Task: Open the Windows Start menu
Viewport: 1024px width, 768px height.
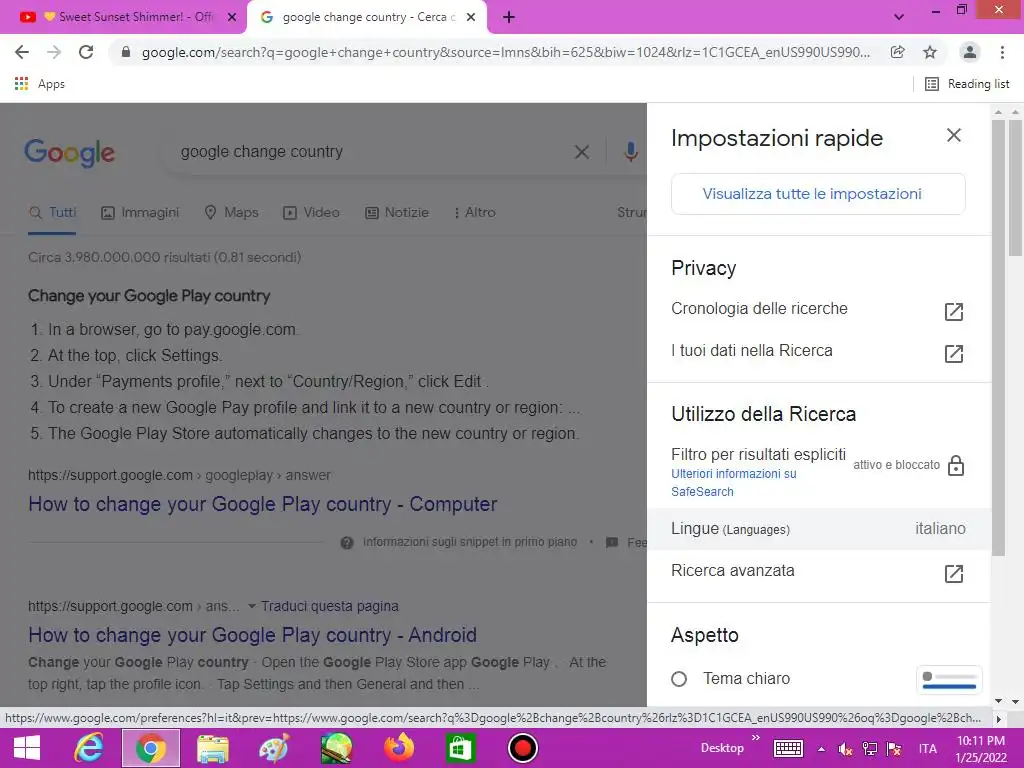Action: [x=27, y=748]
